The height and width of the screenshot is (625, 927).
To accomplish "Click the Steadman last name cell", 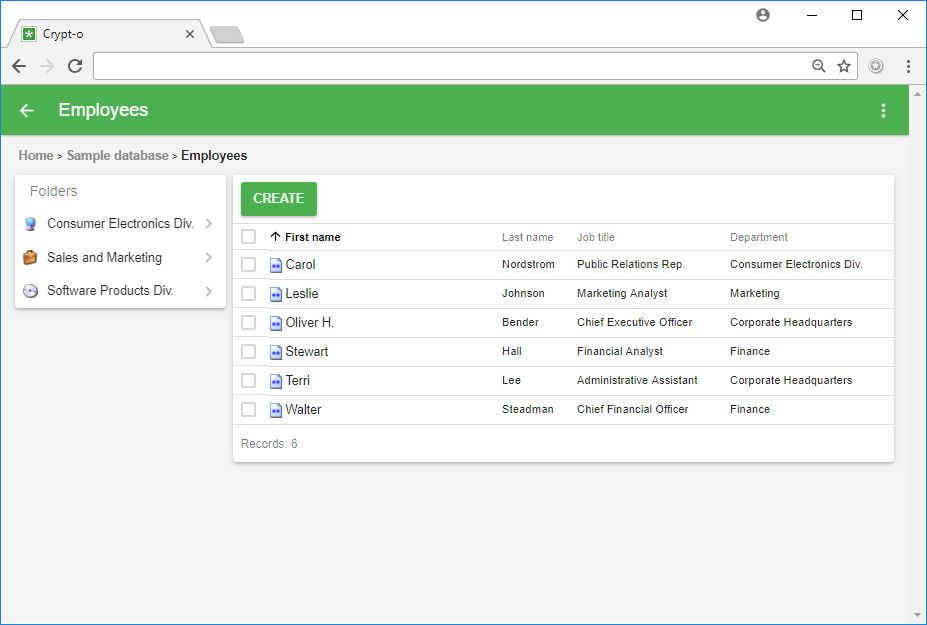I will (527, 409).
